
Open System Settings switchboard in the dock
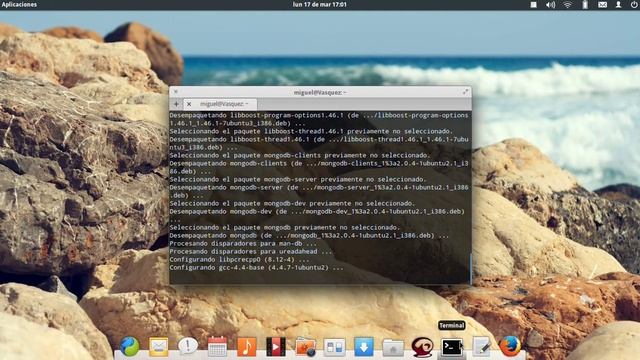pos(335,347)
